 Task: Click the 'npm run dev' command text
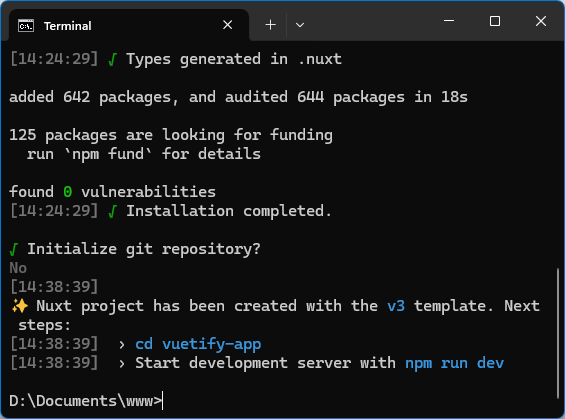pos(454,363)
